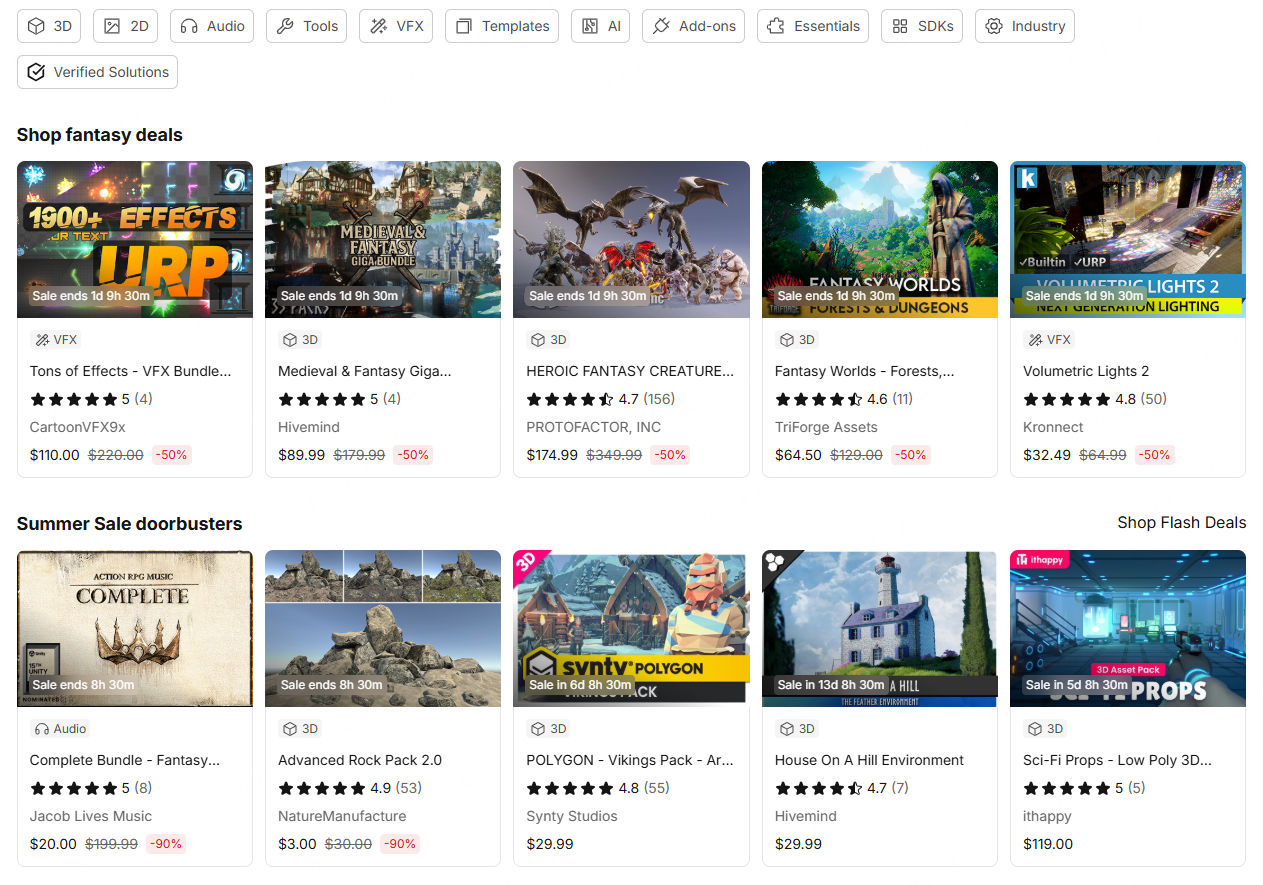Click publisher name ithappy
Viewport: 1263px width, 885px height.
click(1048, 816)
